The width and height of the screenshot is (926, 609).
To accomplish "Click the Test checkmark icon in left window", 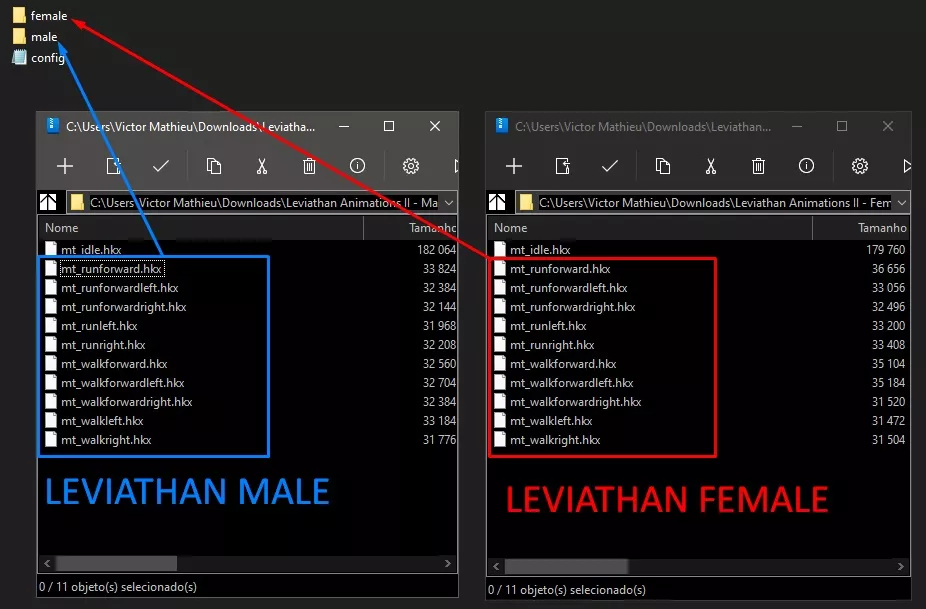I will pyautogui.click(x=161, y=166).
